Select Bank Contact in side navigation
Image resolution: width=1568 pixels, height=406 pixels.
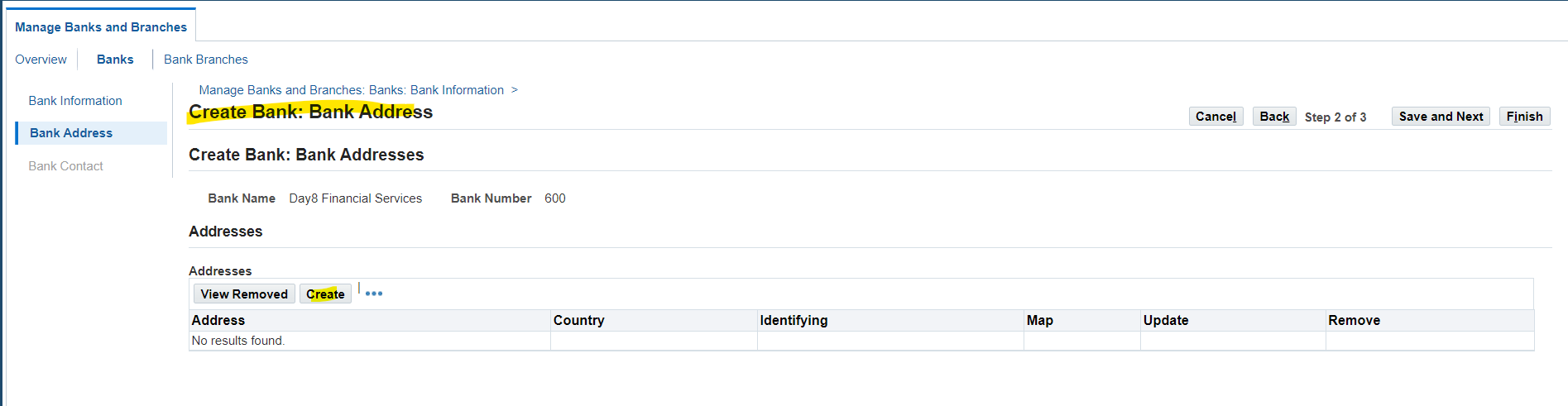point(65,166)
